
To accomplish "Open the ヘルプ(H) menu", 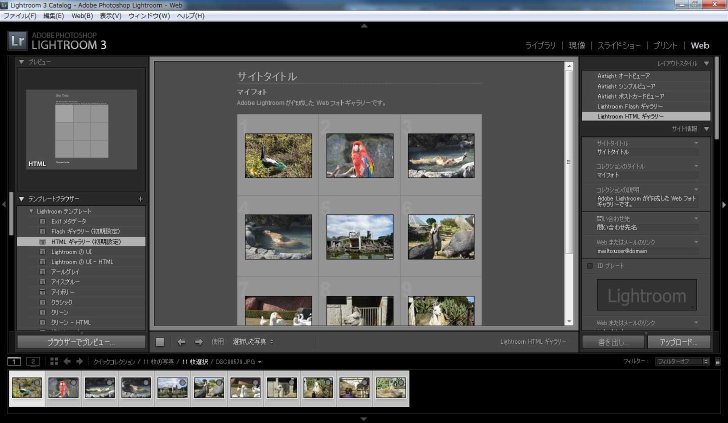I will click(190, 16).
